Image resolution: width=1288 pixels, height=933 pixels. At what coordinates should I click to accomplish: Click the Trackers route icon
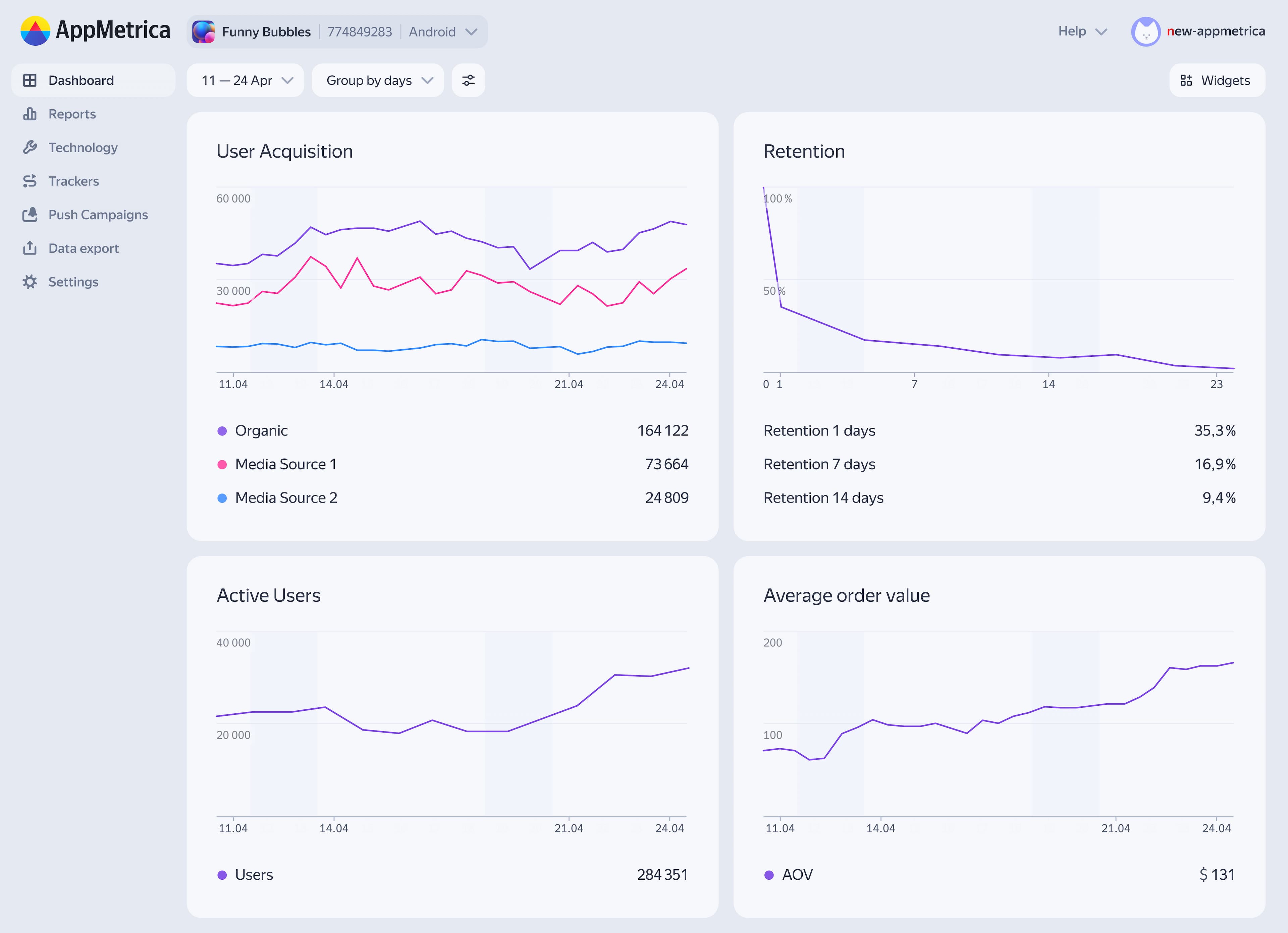tap(30, 181)
